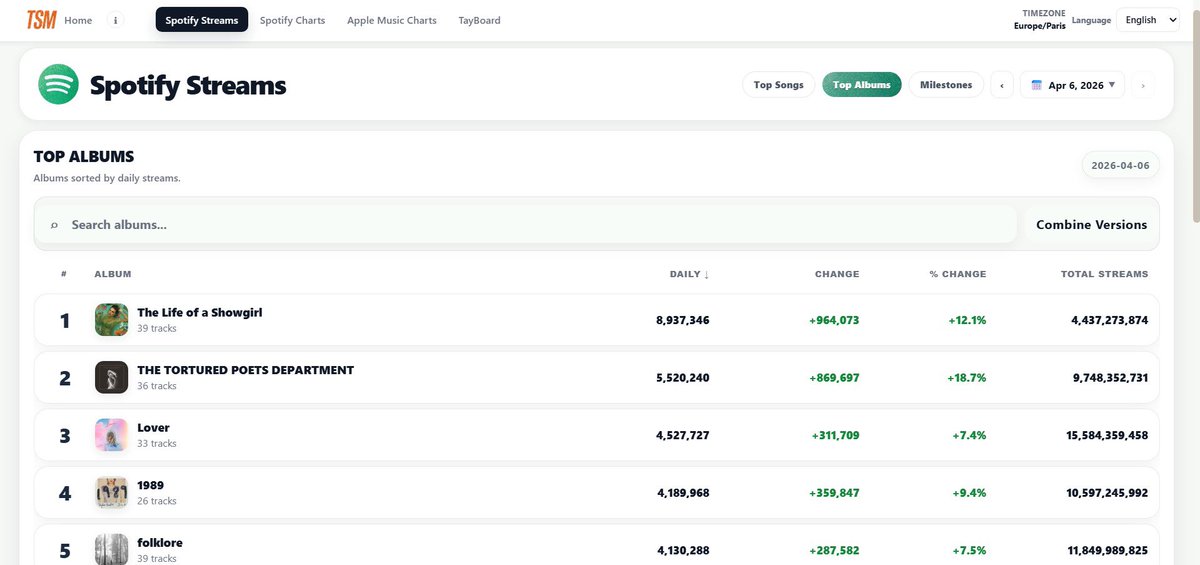Click total streams 15,584,359,458
This screenshot has width=1200, height=565.
tap(1107, 435)
